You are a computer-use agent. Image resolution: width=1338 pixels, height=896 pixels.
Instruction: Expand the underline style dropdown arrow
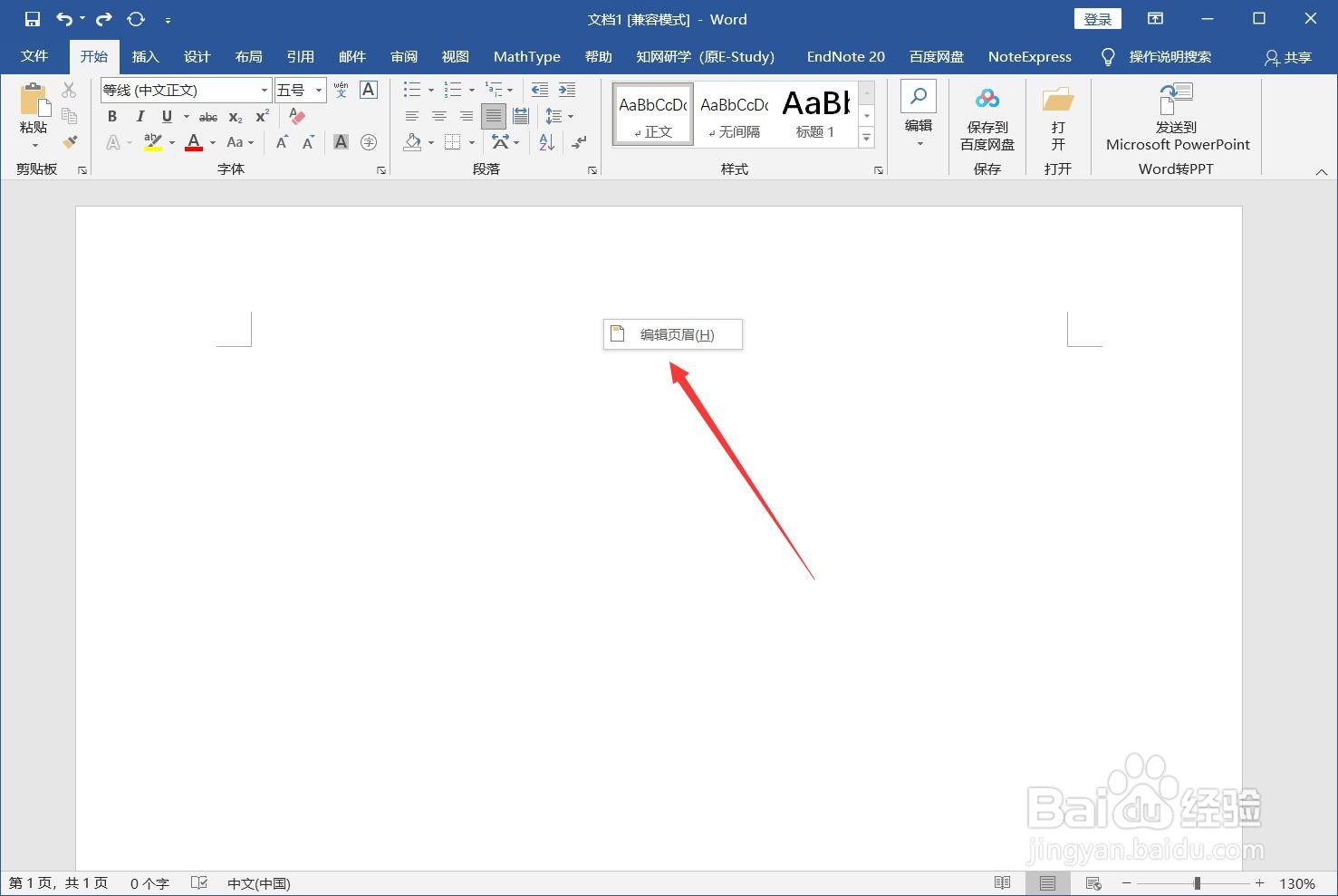(187, 116)
